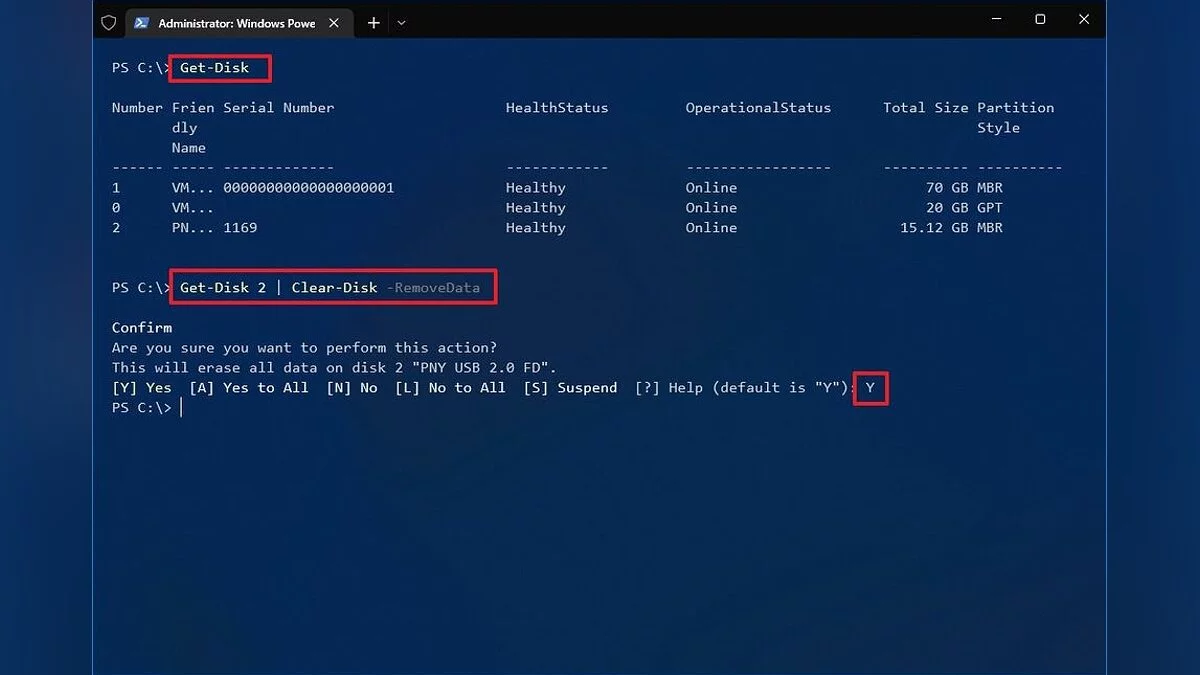This screenshot has height=675, width=1200.
Task: Click the administrator shield icon in title bar
Action: tap(109, 23)
